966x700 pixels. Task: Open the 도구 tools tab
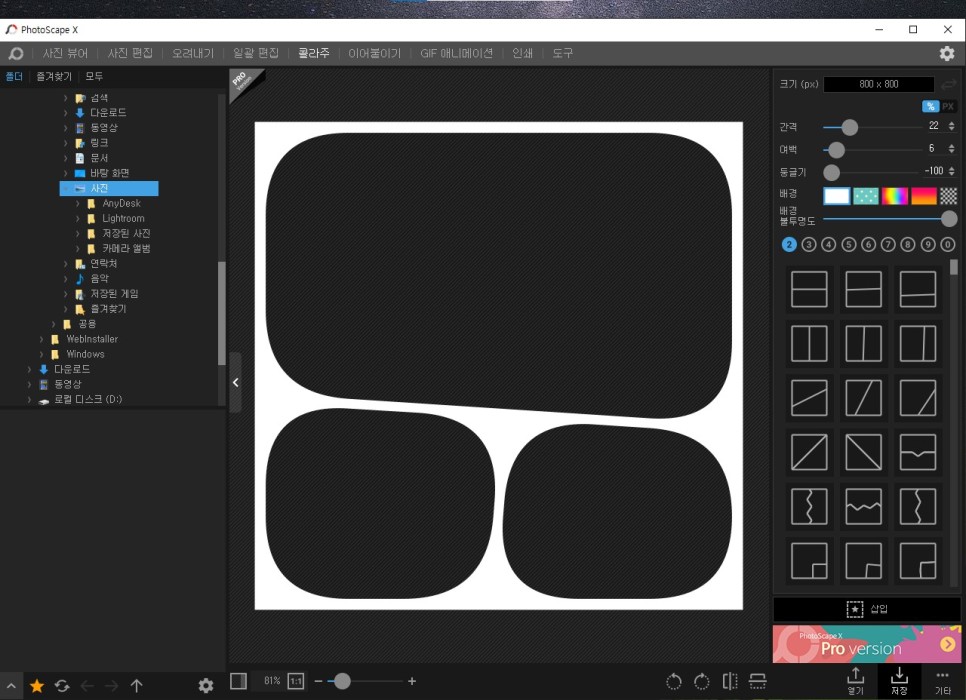click(x=562, y=54)
